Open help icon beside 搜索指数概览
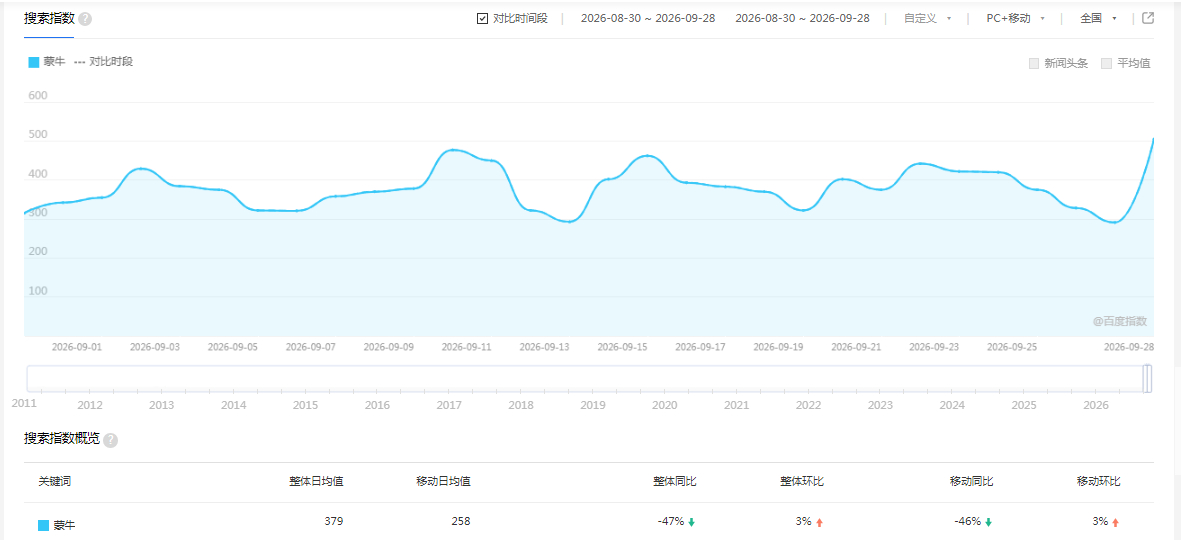The image size is (1181, 540). coord(111,441)
